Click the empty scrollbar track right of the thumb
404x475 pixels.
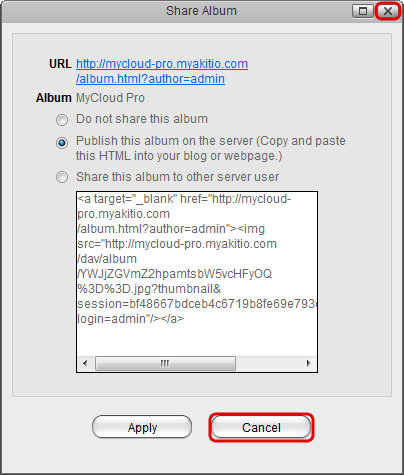pyautogui.click(x=268, y=363)
